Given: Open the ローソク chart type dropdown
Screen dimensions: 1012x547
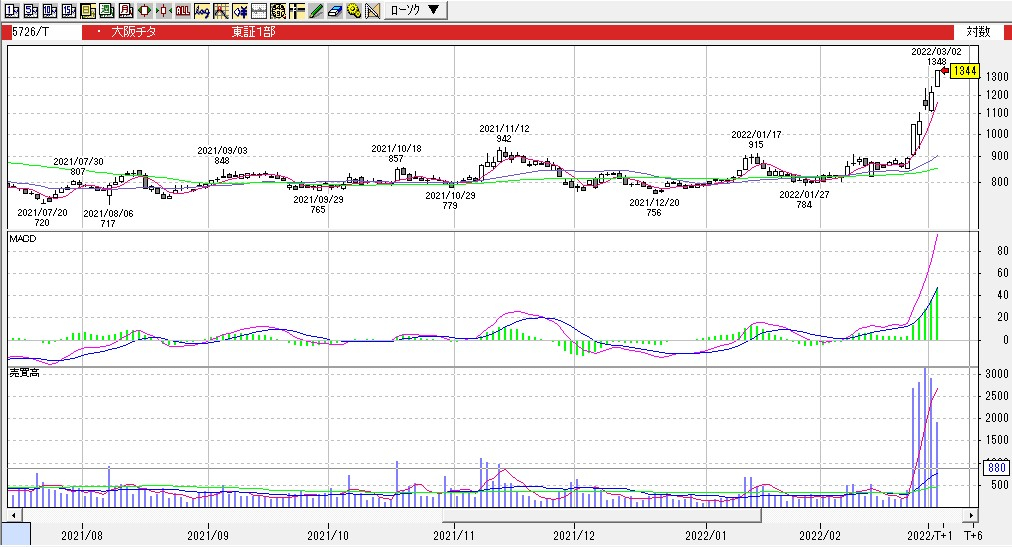Looking at the screenshot, I should click(x=415, y=10).
